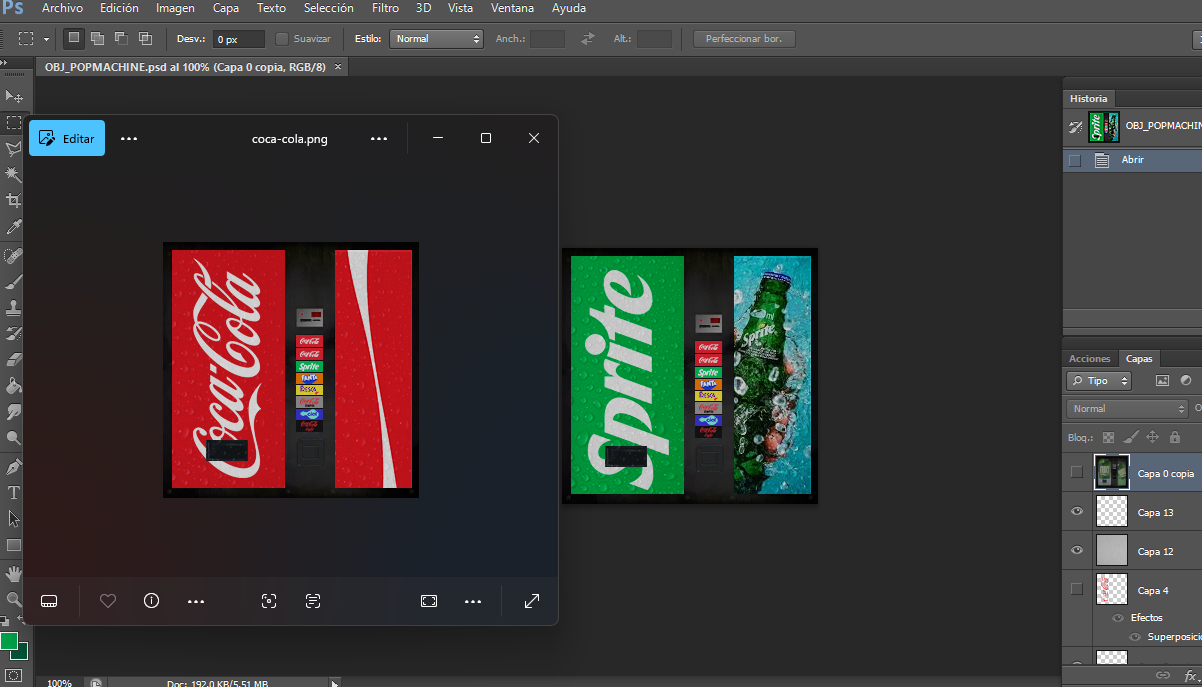Image resolution: width=1202 pixels, height=687 pixels.
Task: Select the Pen tool
Action: click(x=13, y=467)
